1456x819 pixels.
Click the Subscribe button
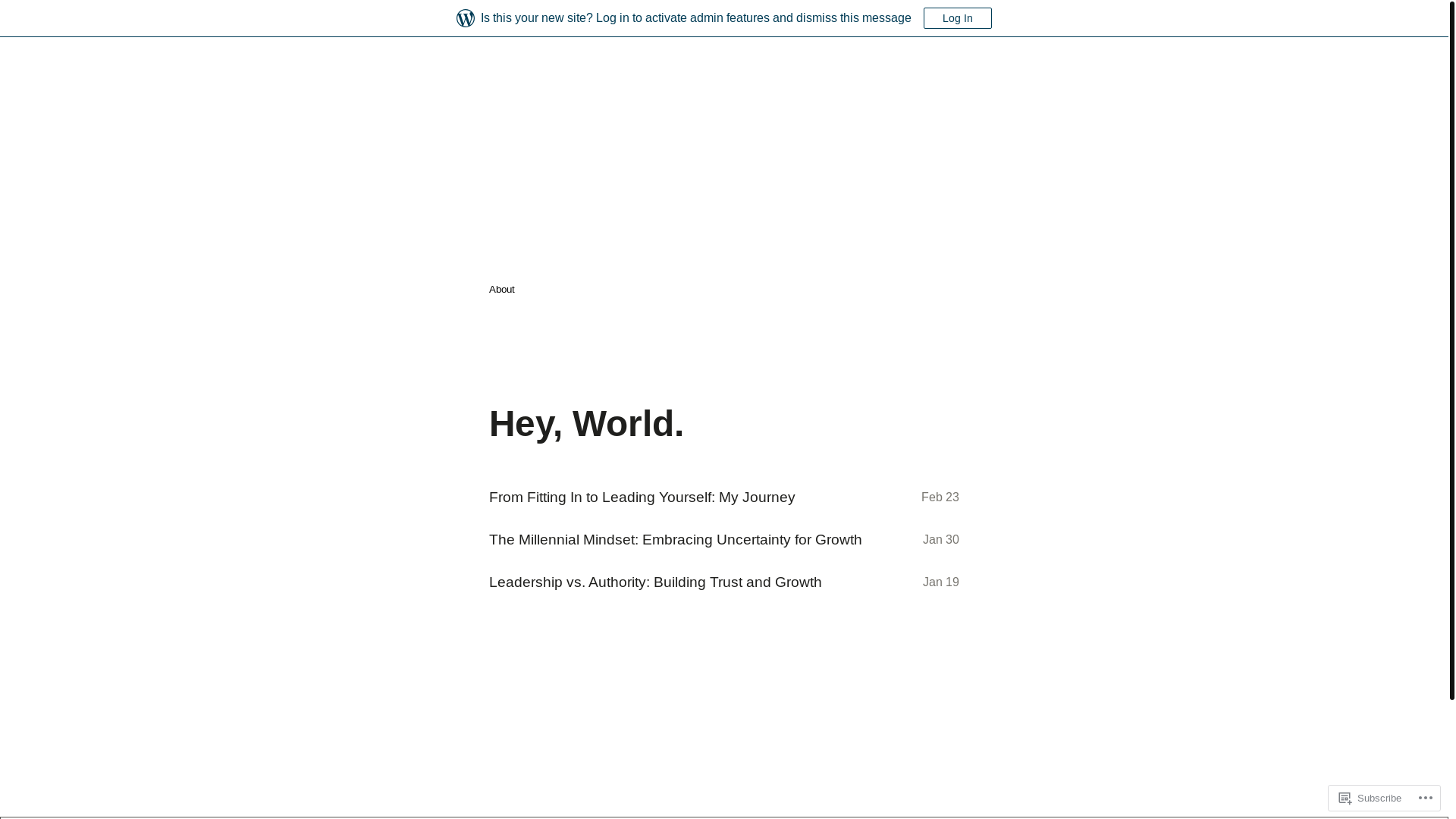1370,798
